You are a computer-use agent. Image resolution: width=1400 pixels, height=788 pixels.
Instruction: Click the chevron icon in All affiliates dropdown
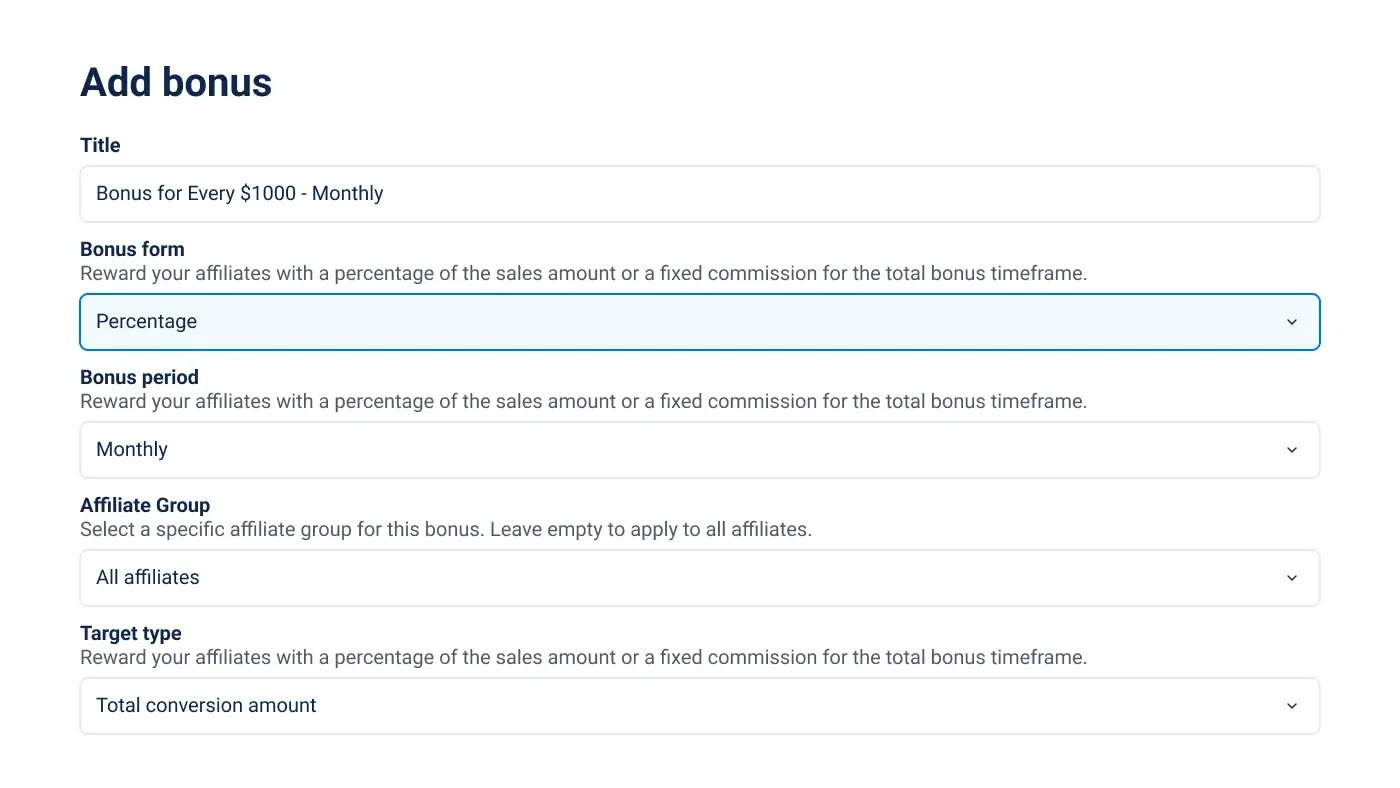pos(1291,578)
